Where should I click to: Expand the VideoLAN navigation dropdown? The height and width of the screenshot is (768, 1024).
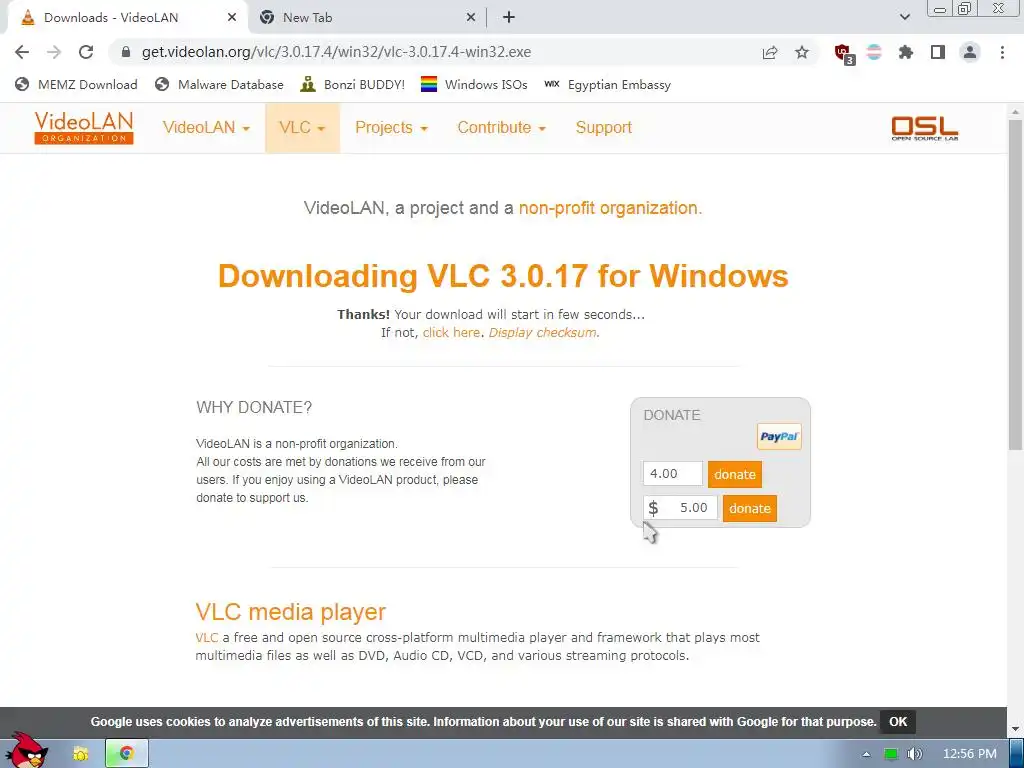point(206,127)
